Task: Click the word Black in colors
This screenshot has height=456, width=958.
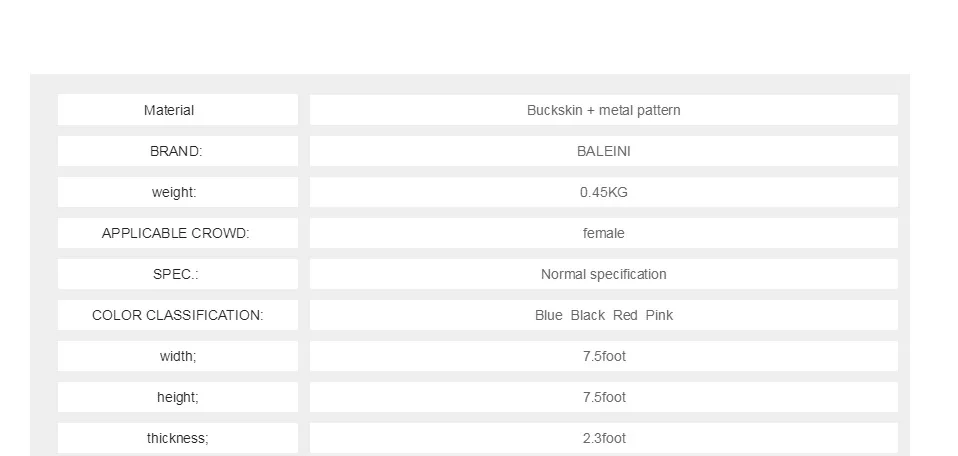Action: click(x=588, y=315)
